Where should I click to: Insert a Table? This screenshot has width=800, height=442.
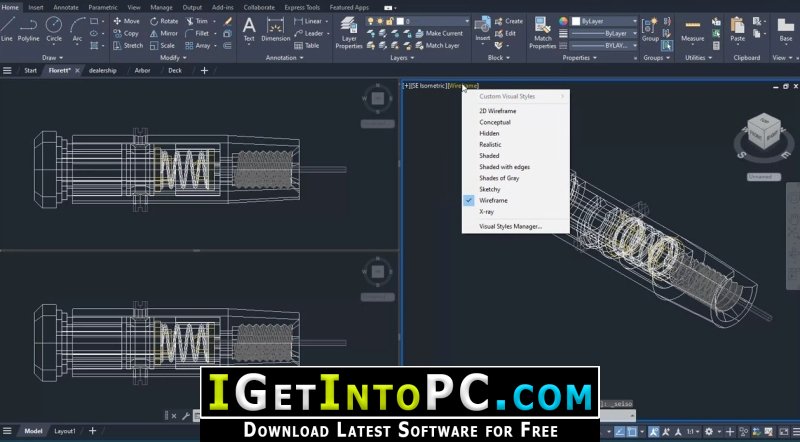307,45
